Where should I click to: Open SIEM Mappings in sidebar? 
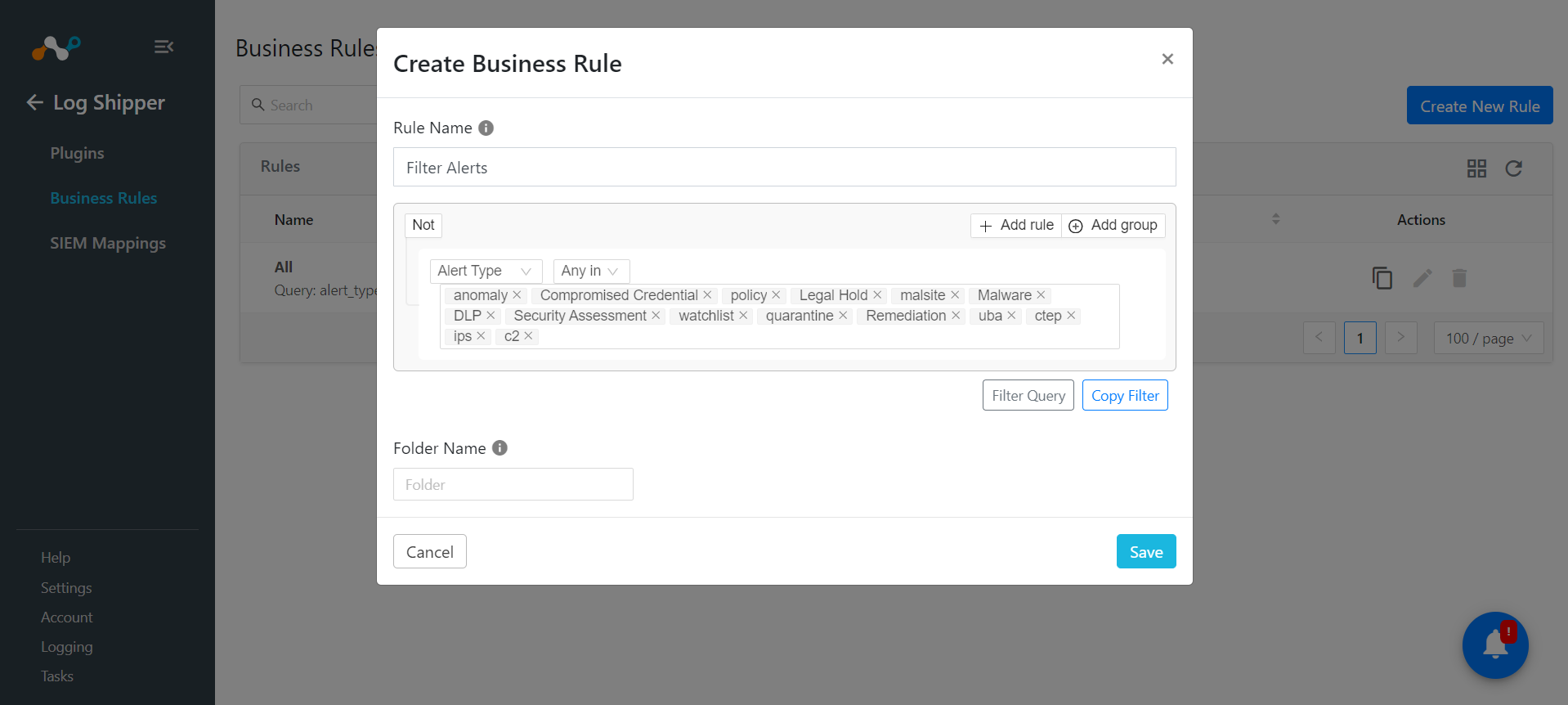(108, 243)
